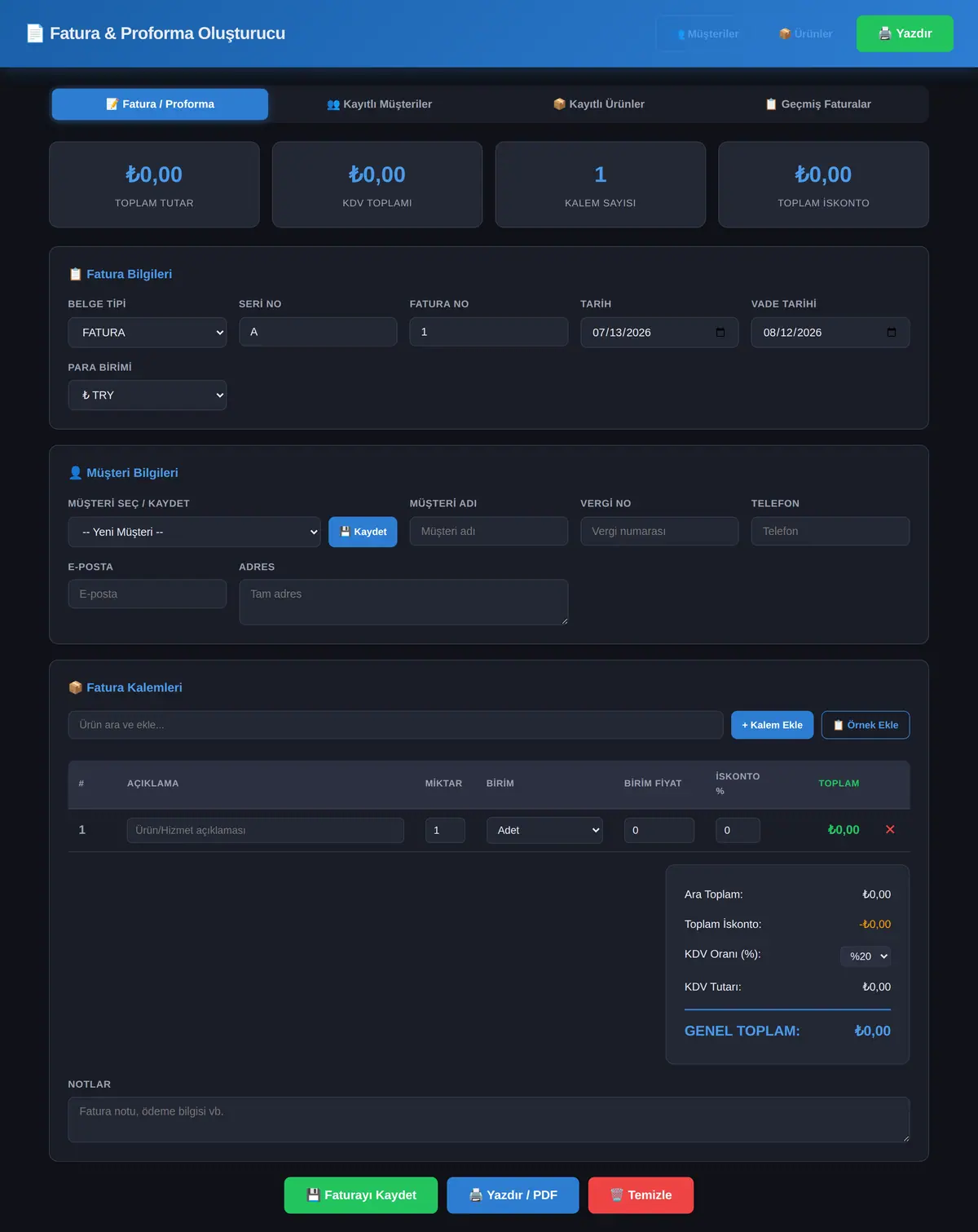Click the KDV Toplamı summary card
The image size is (978, 1232).
pyautogui.click(x=377, y=185)
